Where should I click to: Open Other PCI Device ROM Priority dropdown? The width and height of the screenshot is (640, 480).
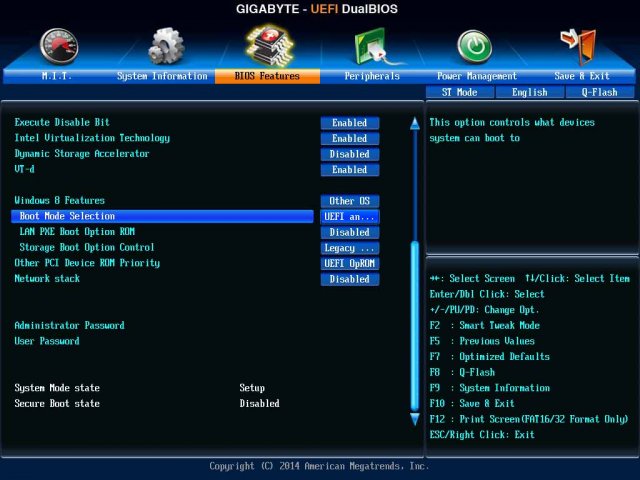tap(349, 264)
